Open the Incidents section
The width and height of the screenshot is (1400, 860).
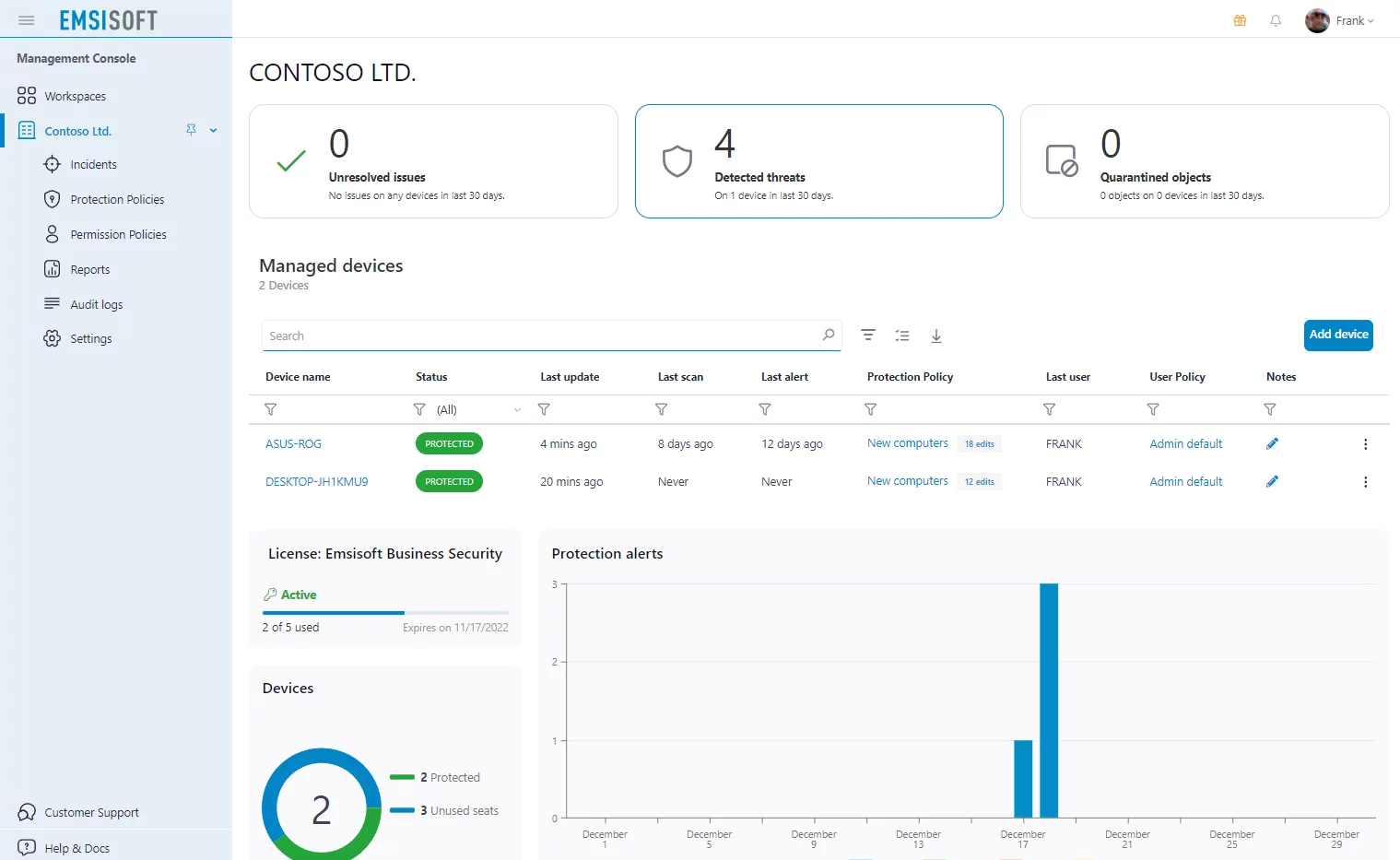pyautogui.click(x=93, y=164)
